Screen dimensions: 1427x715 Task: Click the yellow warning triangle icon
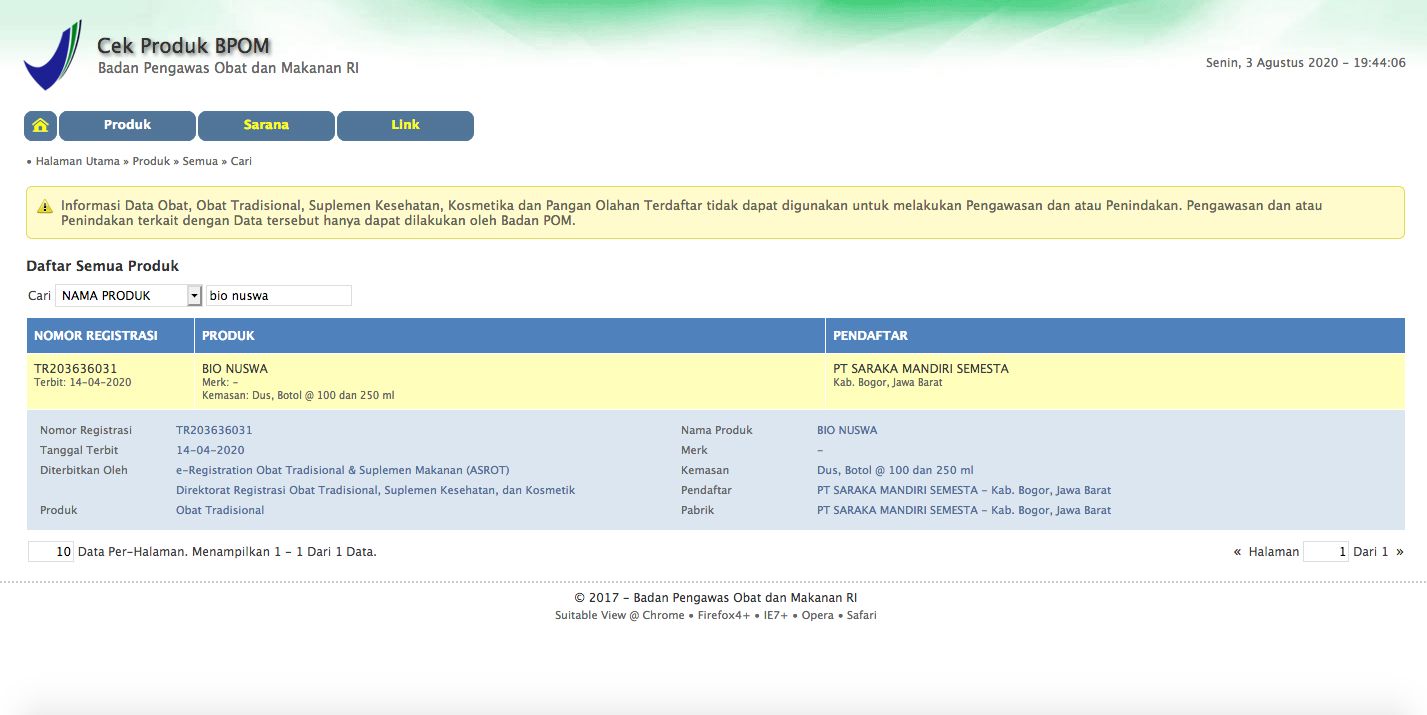pyautogui.click(x=45, y=207)
